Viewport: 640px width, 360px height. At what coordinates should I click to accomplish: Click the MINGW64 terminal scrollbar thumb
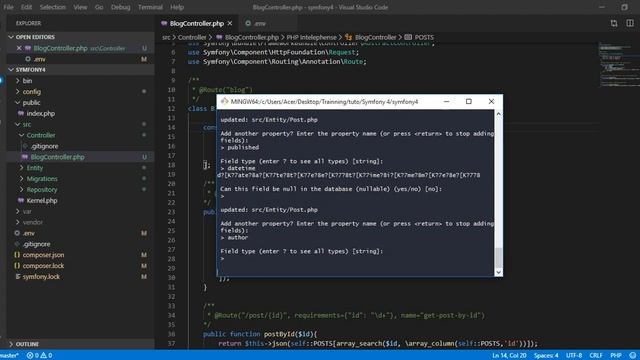(x=498, y=257)
